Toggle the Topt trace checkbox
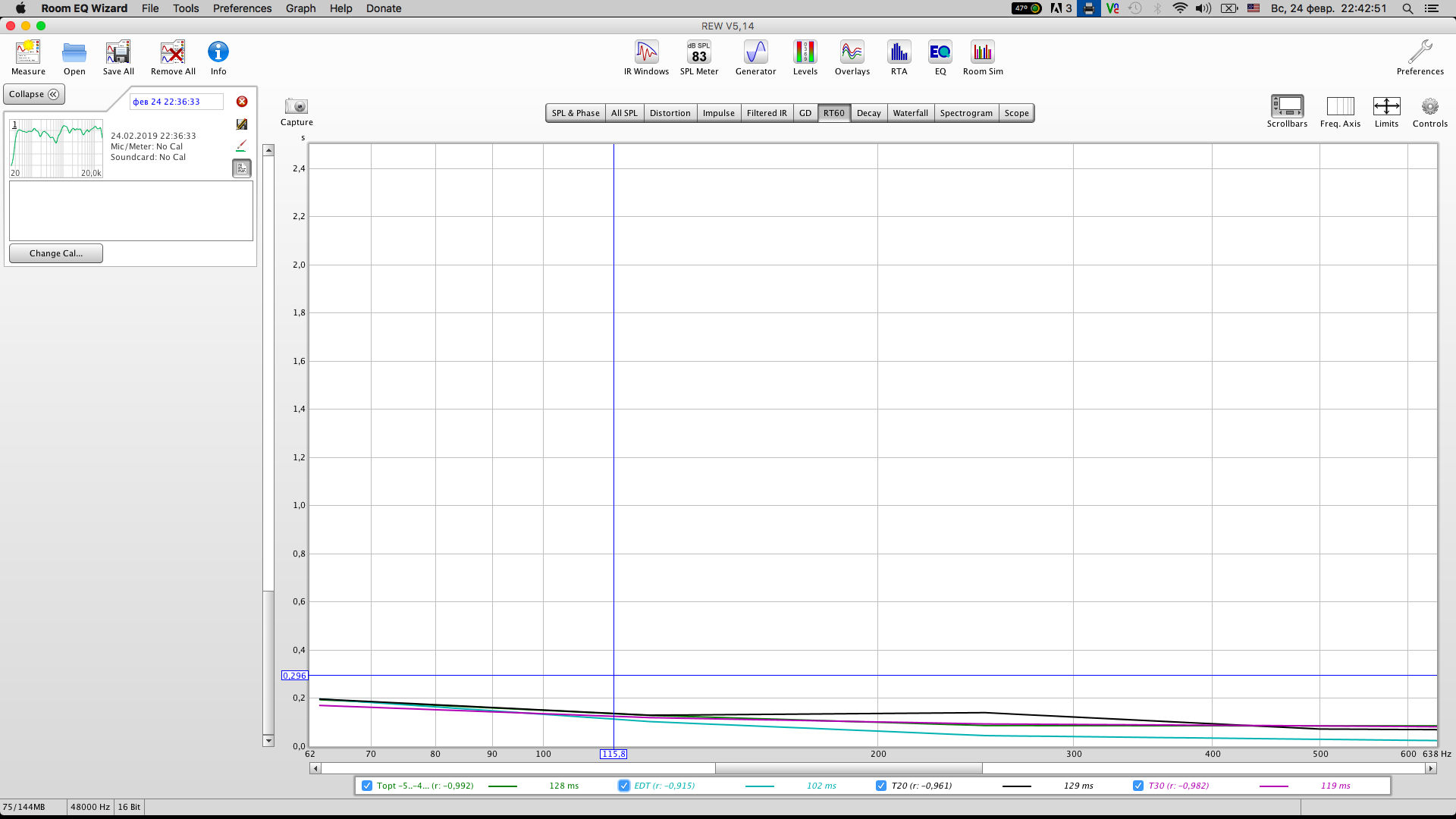Screen dimensions: 1456x819 (367, 786)
